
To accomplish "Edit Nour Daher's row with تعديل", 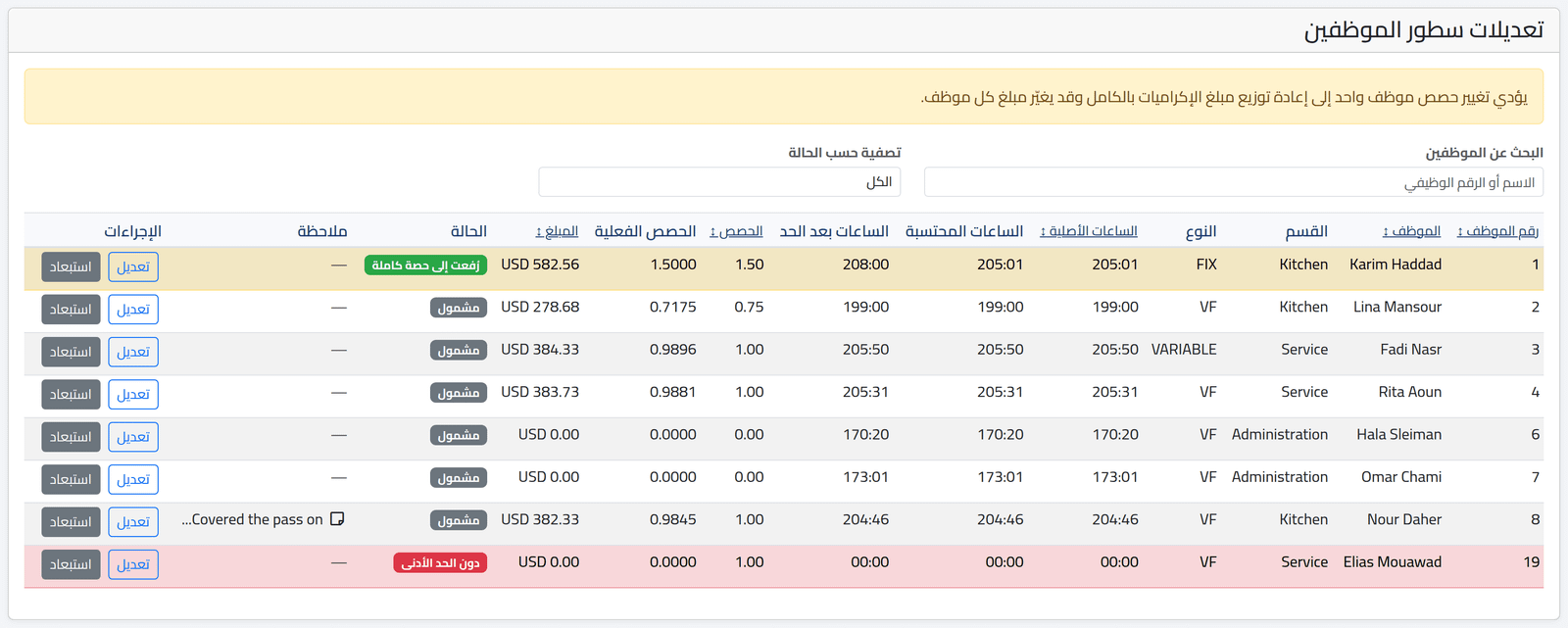I will click(x=133, y=522).
